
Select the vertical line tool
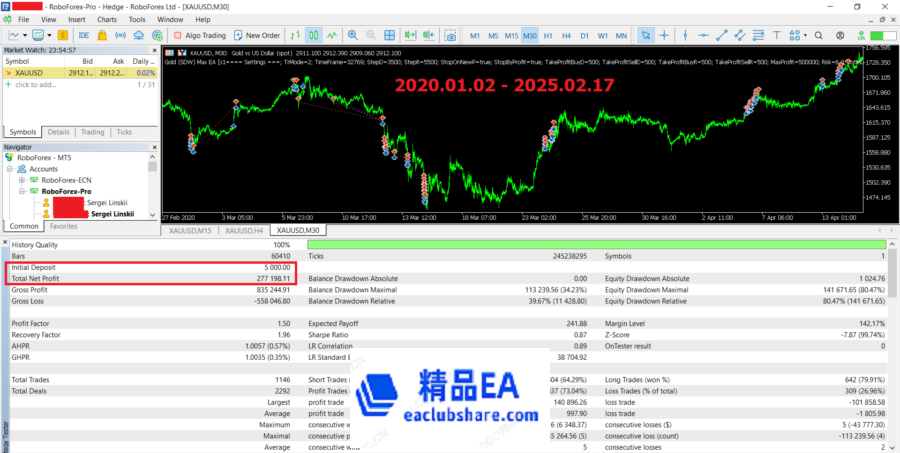(x=685, y=36)
